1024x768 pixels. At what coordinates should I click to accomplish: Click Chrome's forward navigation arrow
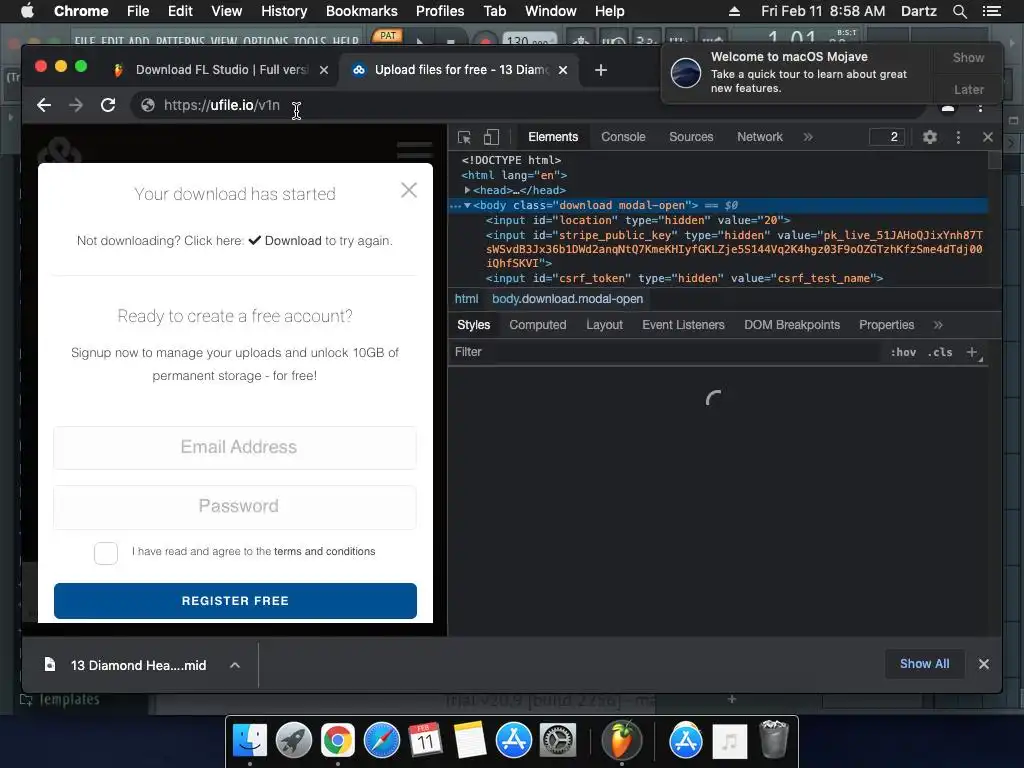pos(76,105)
